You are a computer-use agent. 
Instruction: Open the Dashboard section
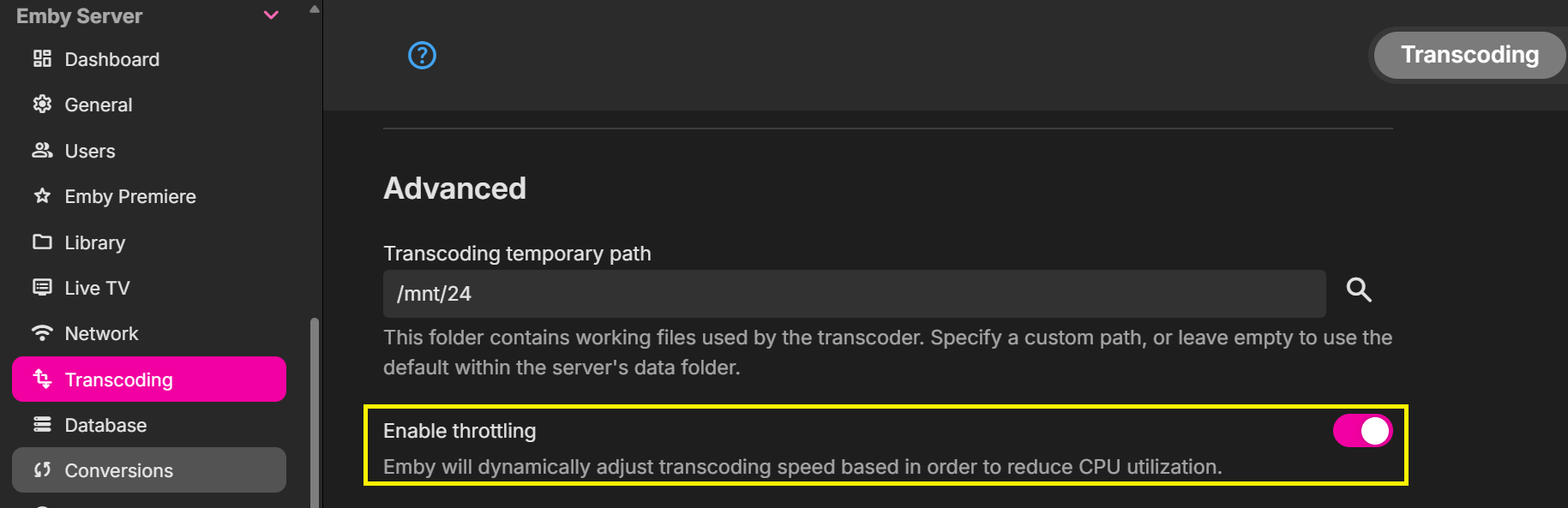click(111, 59)
